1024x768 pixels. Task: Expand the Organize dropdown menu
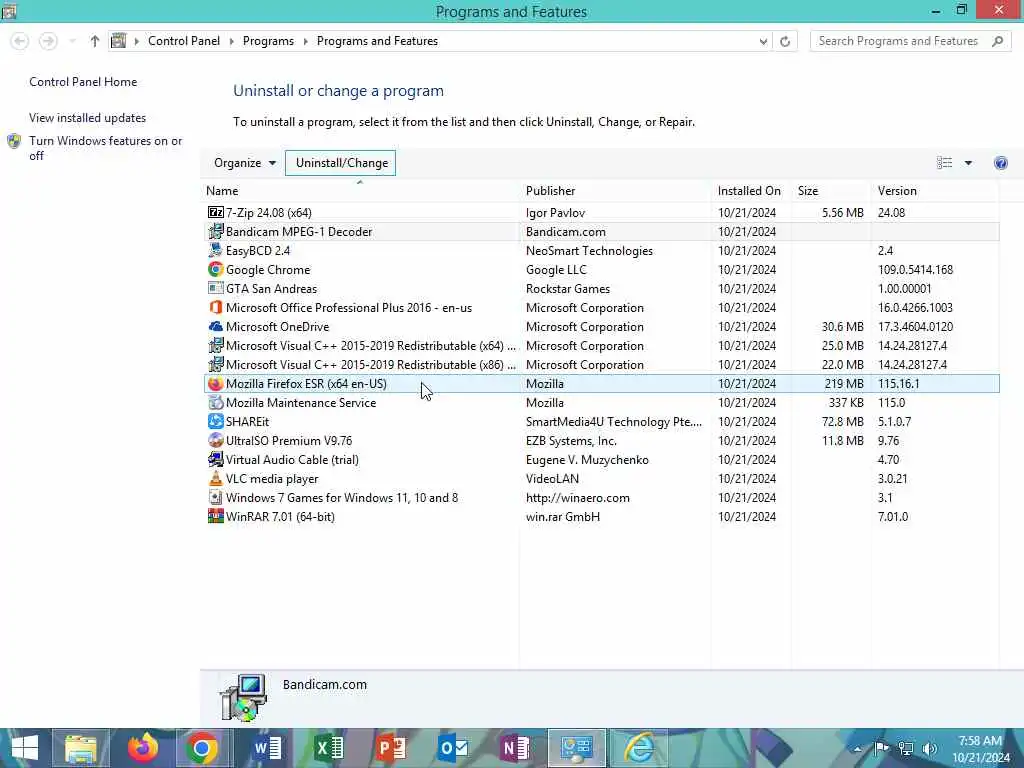245,163
